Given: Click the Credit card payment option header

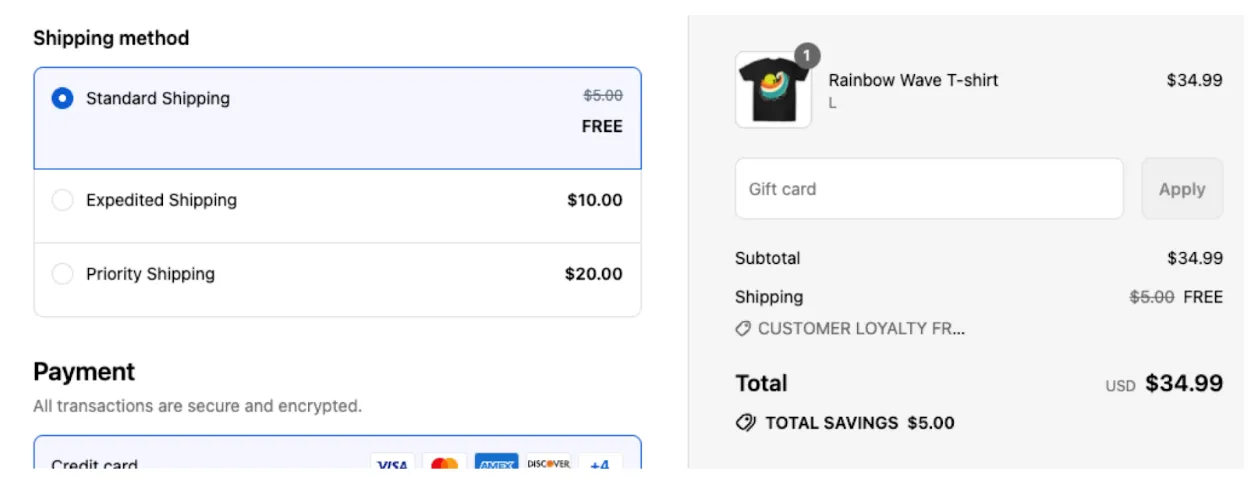Looking at the screenshot, I should point(95,464).
